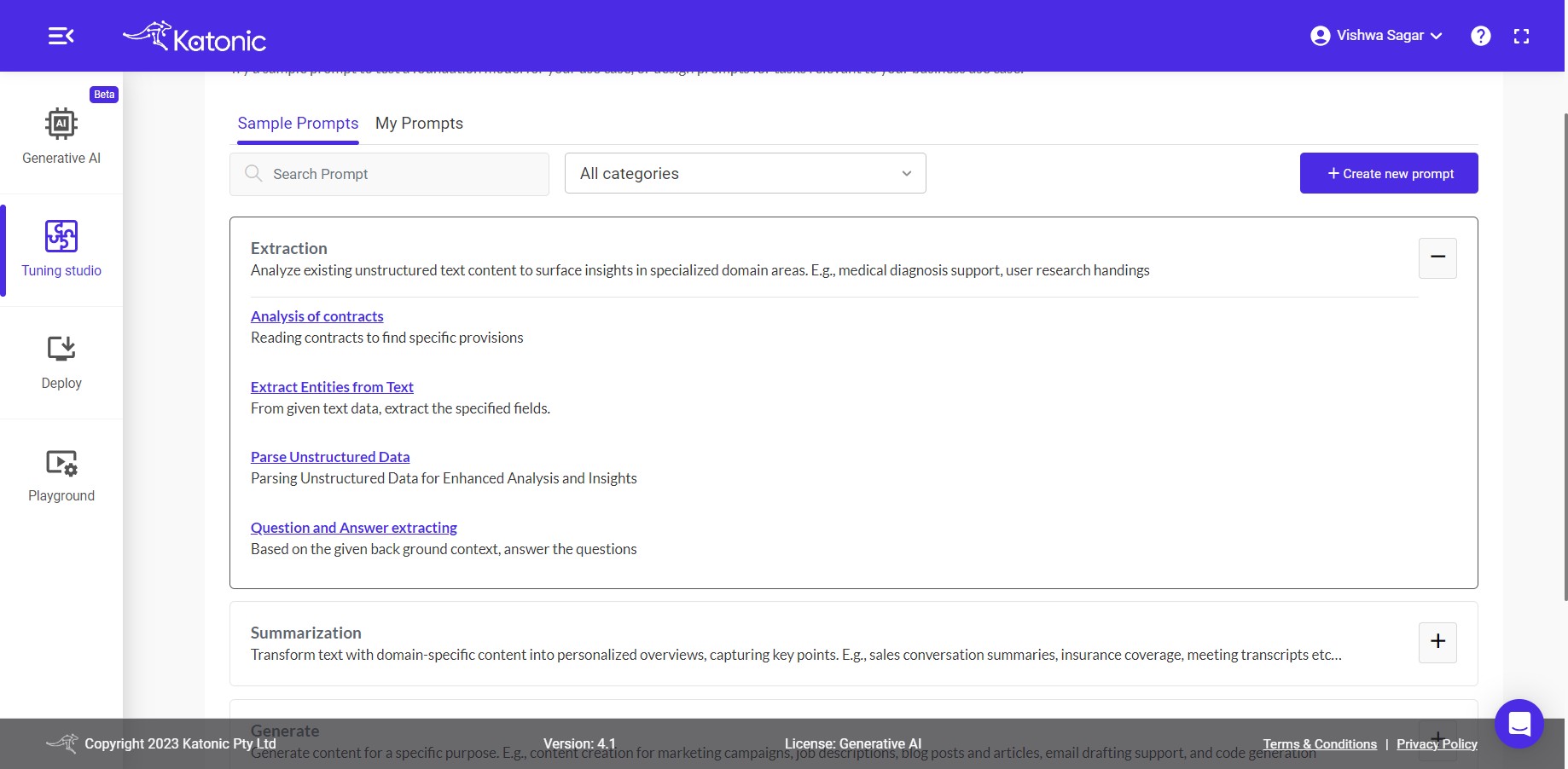The height and width of the screenshot is (769, 1568).
Task: Click the Extraction heading
Action: [289, 248]
